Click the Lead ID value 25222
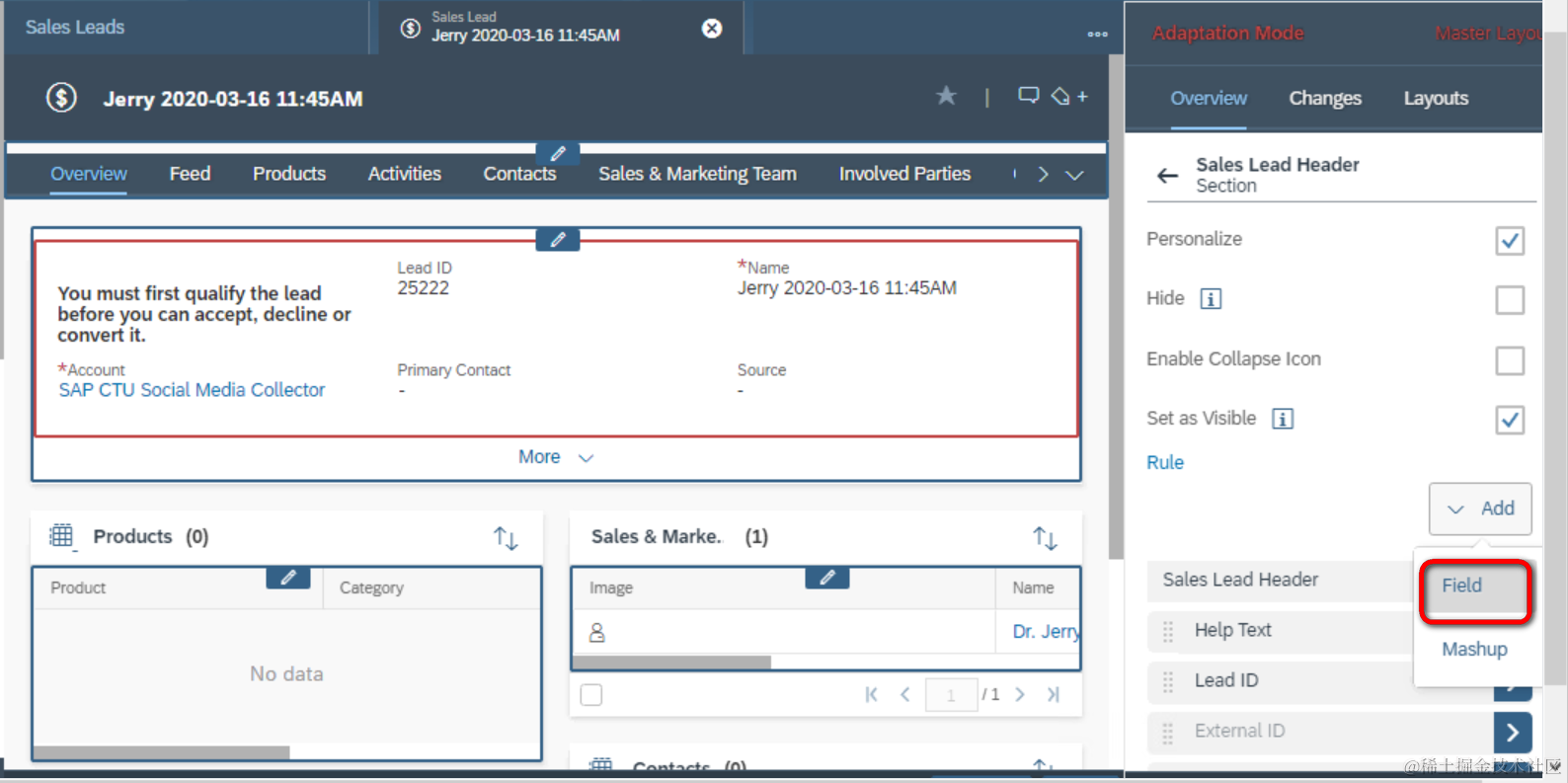The width and height of the screenshot is (1568, 783). tap(423, 288)
